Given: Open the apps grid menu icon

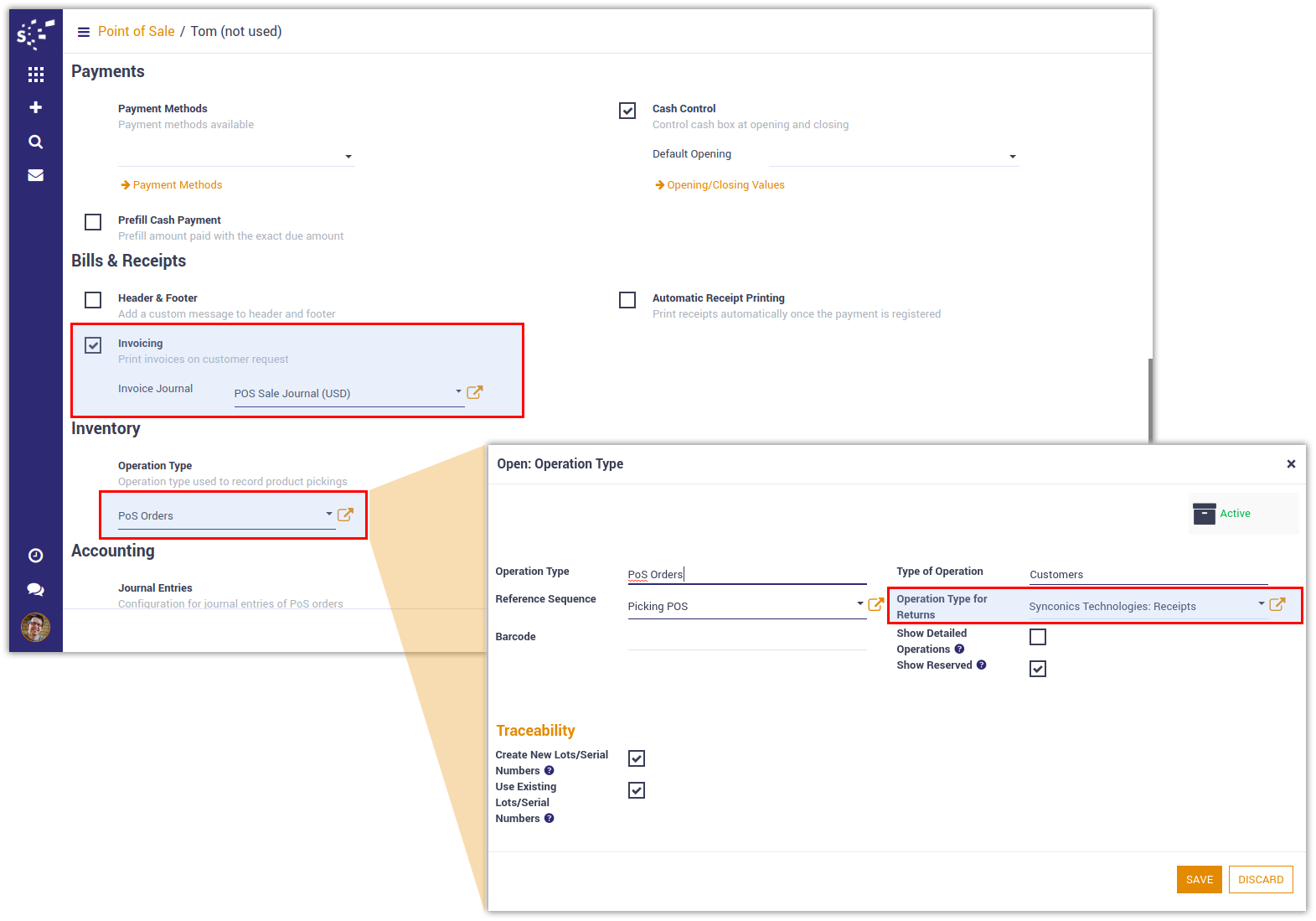Looking at the screenshot, I should 35,75.
